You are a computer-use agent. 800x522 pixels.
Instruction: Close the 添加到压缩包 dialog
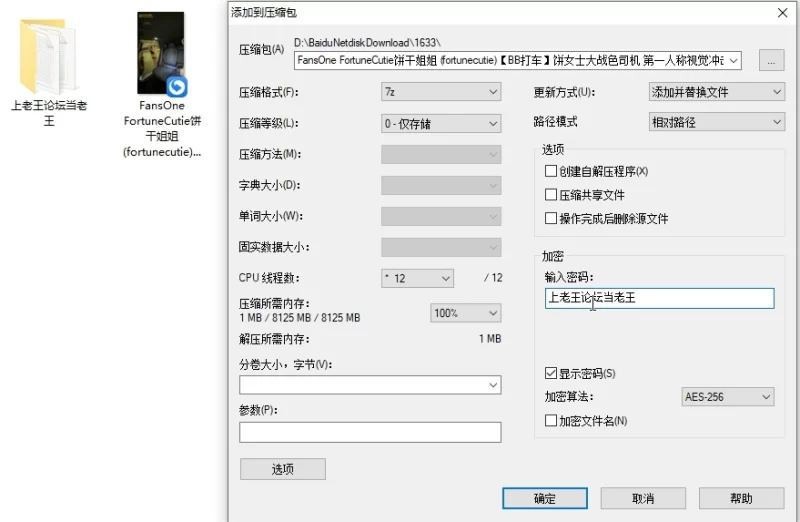pos(783,13)
